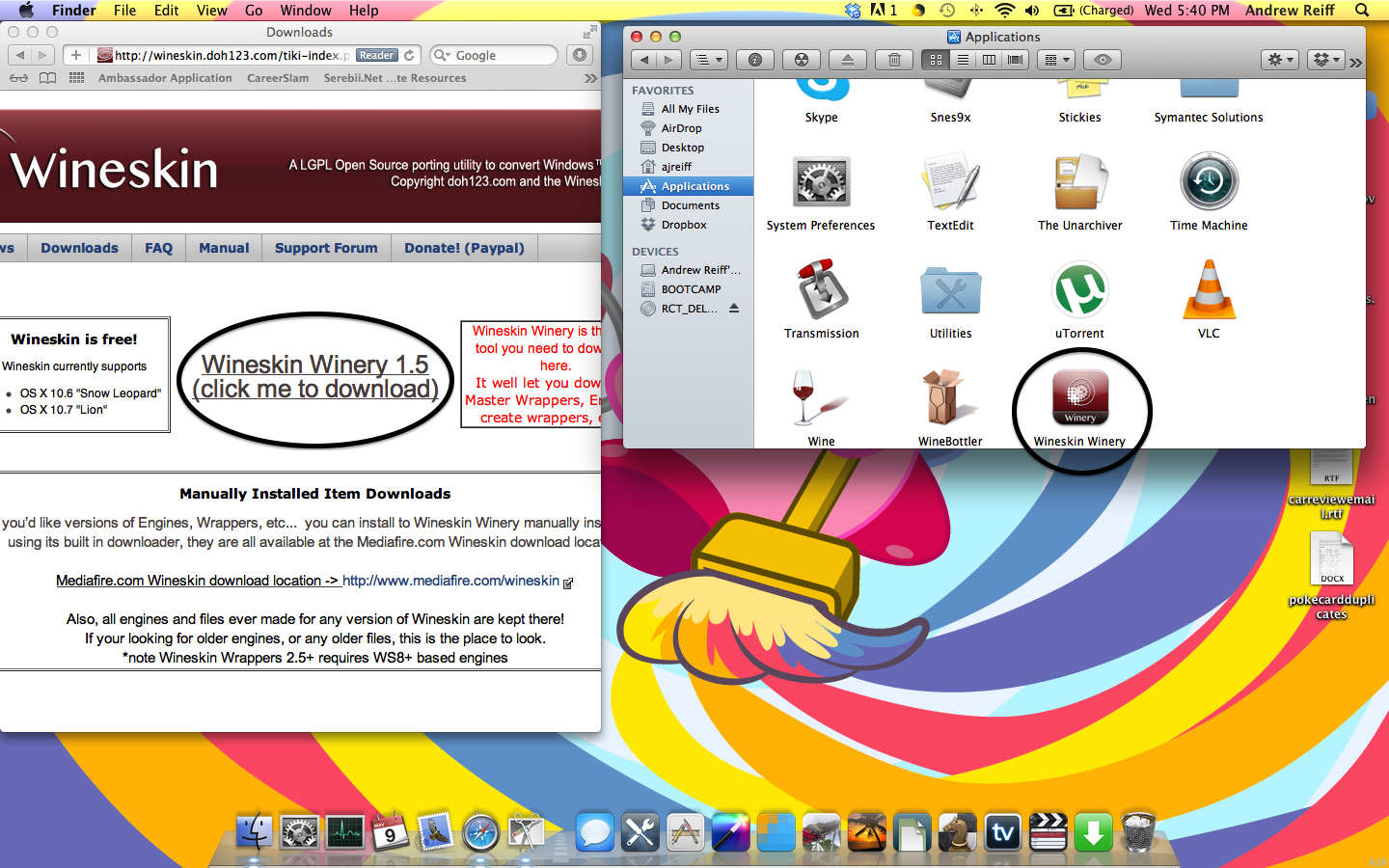Click the Wi-Fi status icon in menu bar

pos(1005,10)
